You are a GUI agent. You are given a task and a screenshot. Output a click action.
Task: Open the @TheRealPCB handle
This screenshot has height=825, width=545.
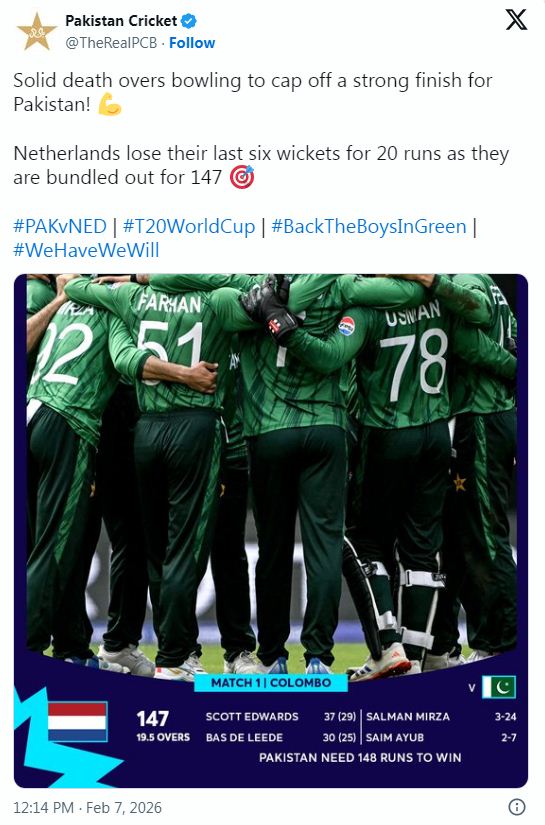point(111,43)
